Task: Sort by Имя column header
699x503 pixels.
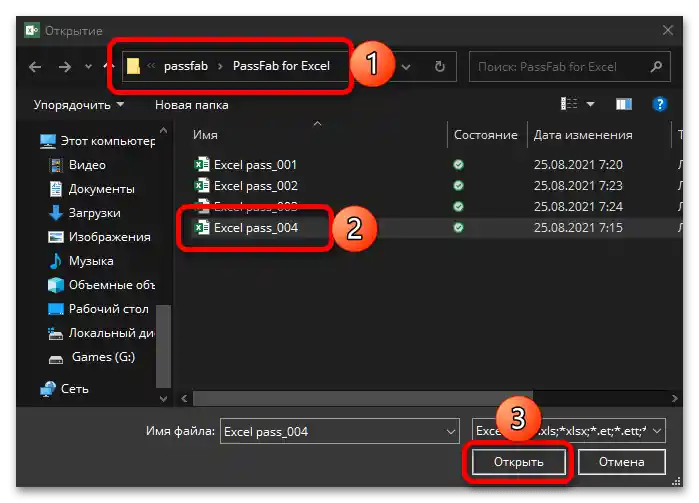Action: tap(205, 135)
